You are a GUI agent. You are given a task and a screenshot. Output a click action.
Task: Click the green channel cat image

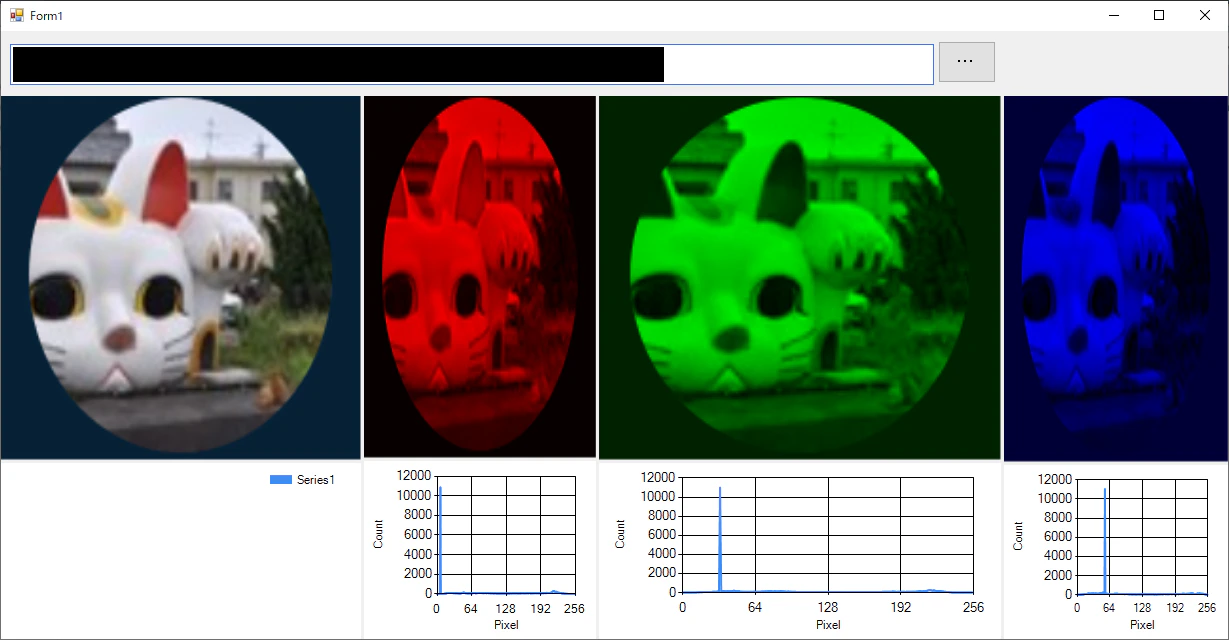coord(800,278)
